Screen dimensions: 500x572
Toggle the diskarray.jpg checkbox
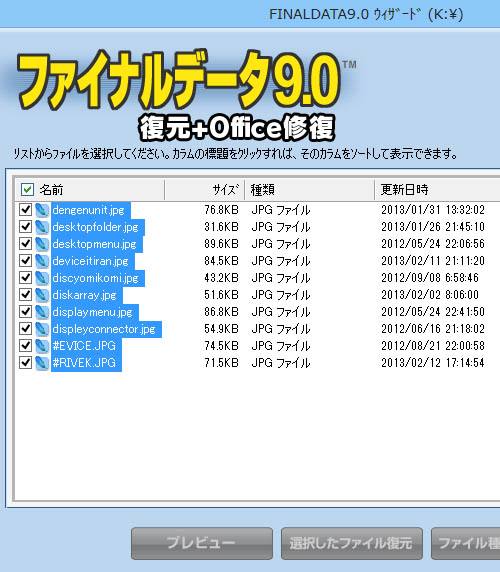(x=26, y=295)
